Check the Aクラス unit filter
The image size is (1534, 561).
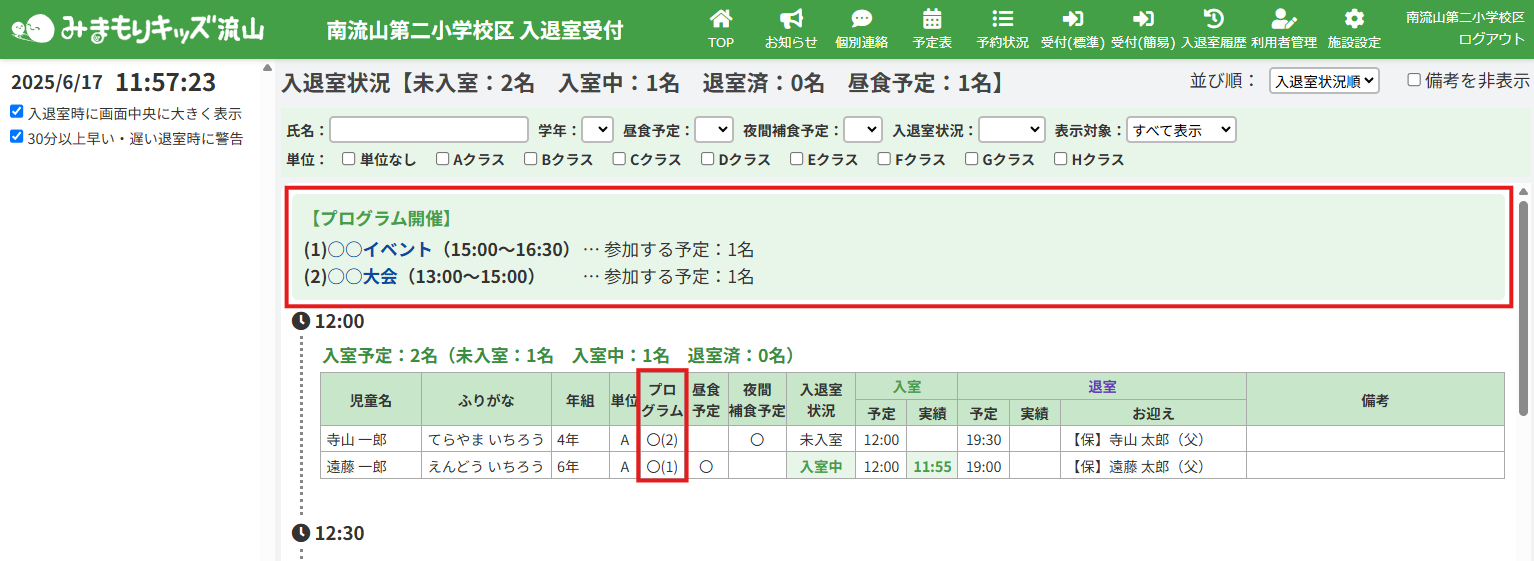click(442, 159)
